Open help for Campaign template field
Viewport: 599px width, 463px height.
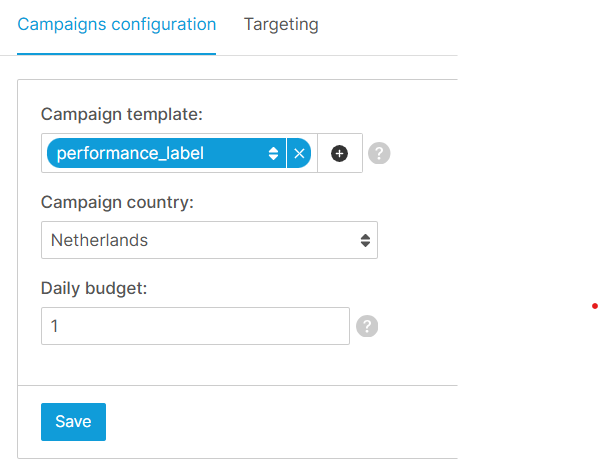click(x=379, y=153)
